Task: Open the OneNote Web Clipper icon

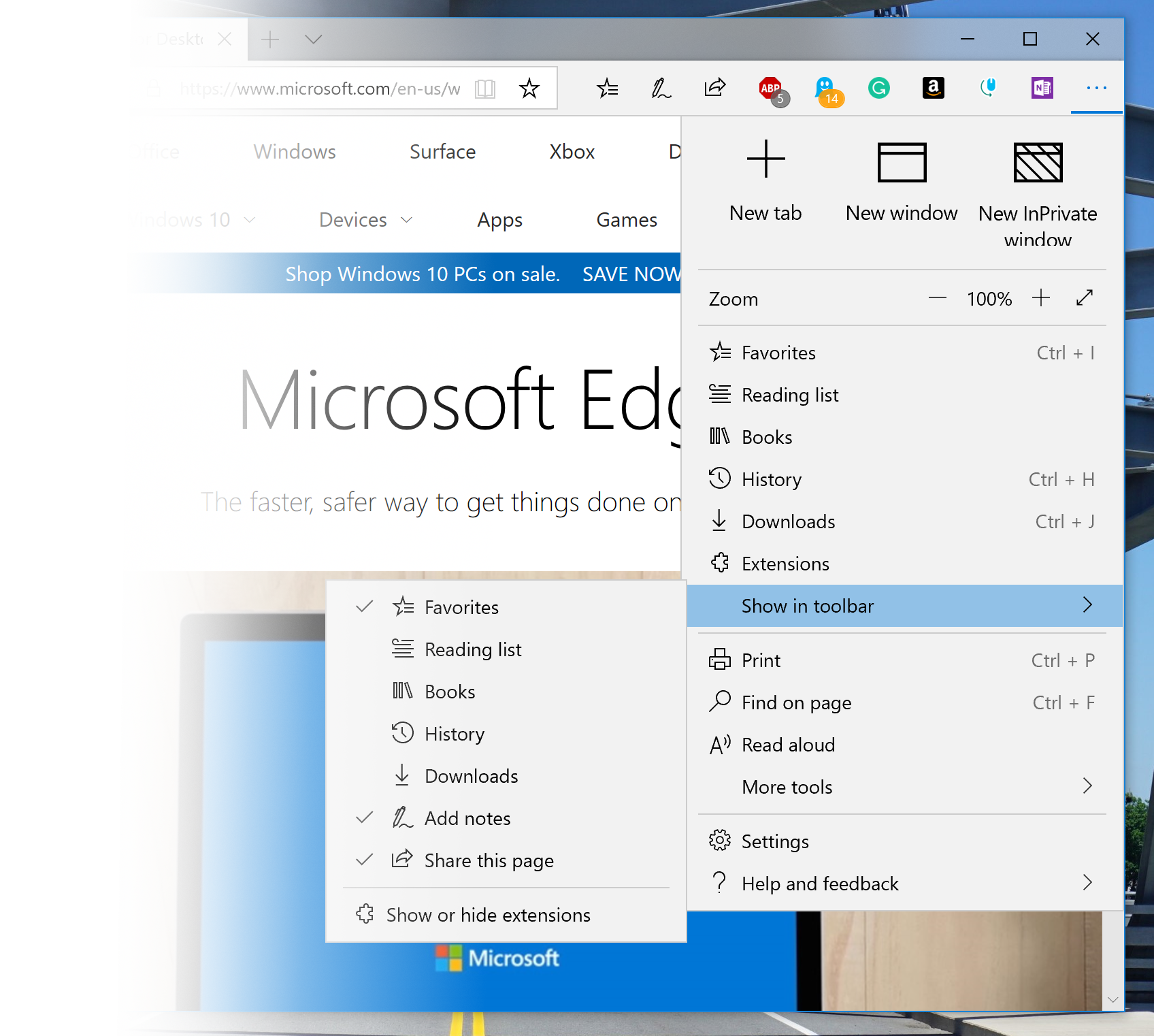Action: tap(1042, 88)
